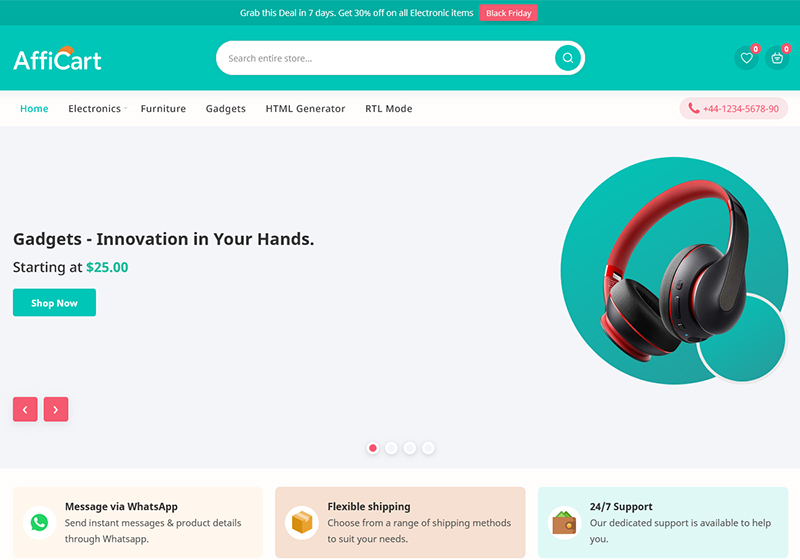800x560 pixels.
Task: Open the shopping cart basket icon
Action: (777, 58)
